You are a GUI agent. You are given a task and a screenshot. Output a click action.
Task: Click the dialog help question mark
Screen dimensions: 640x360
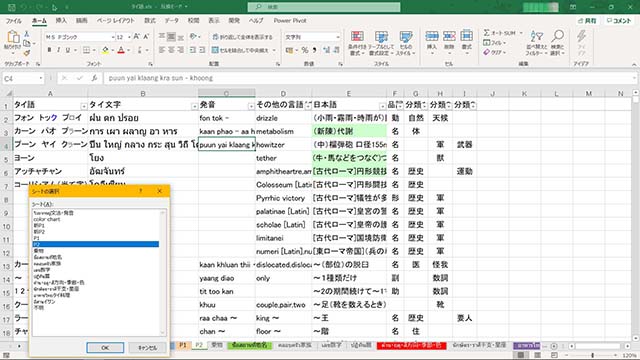pyautogui.click(x=141, y=191)
